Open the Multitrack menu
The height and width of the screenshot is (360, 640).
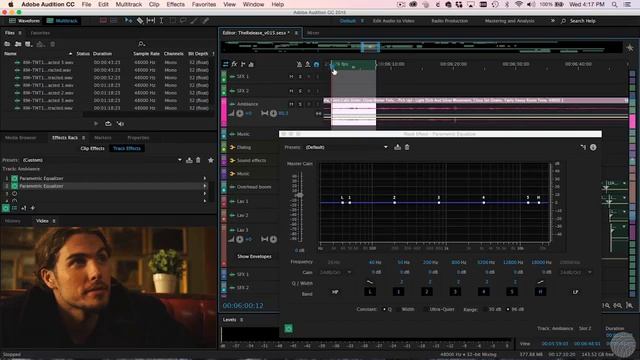click(x=129, y=4)
